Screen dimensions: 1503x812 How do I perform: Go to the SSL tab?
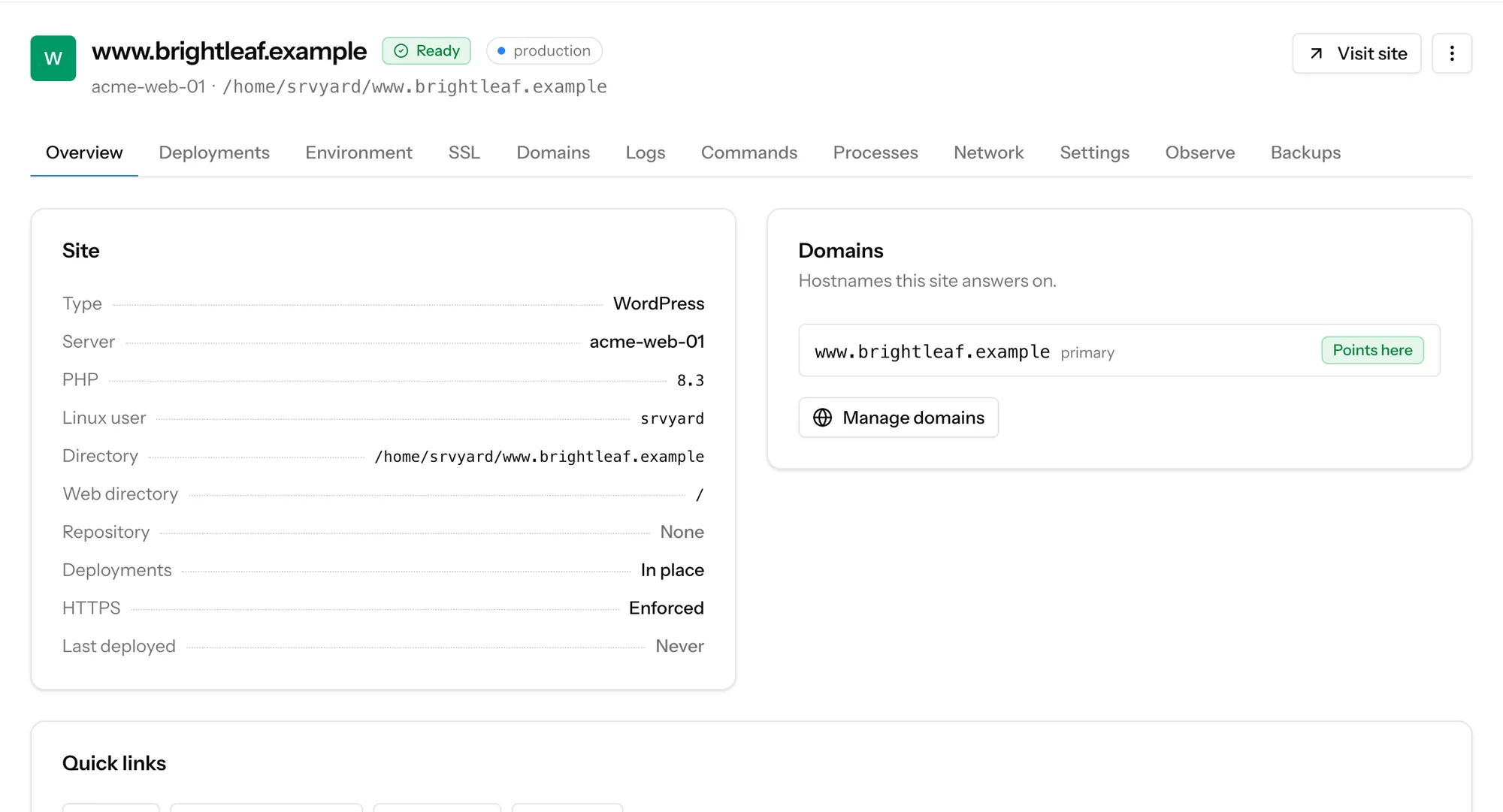(x=464, y=152)
